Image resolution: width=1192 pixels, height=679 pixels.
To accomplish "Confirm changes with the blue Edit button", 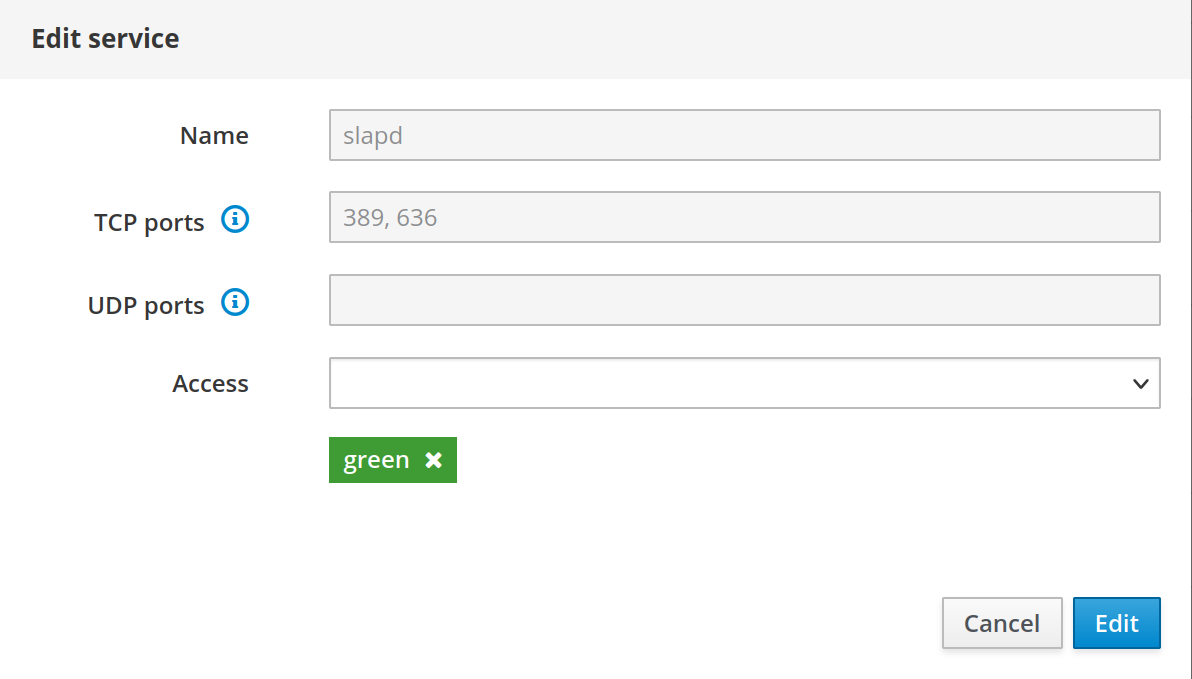I will [x=1116, y=623].
